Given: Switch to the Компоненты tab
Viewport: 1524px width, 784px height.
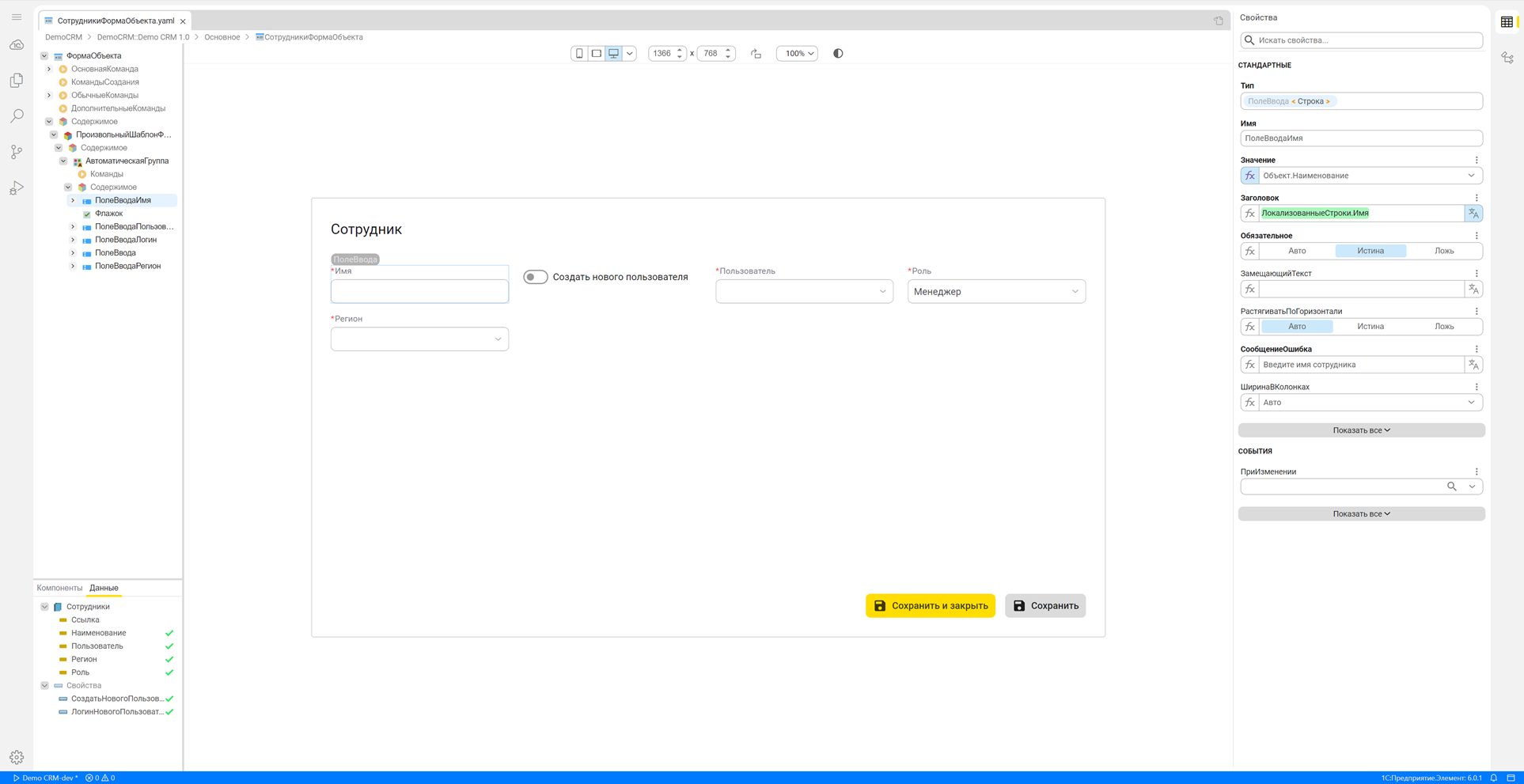Looking at the screenshot, I should pos(59,588).
